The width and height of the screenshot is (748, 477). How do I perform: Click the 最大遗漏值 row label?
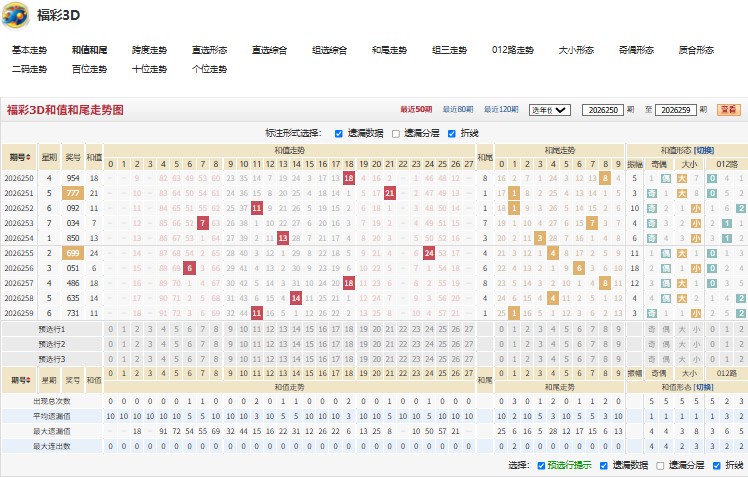(x=52, y=432)
